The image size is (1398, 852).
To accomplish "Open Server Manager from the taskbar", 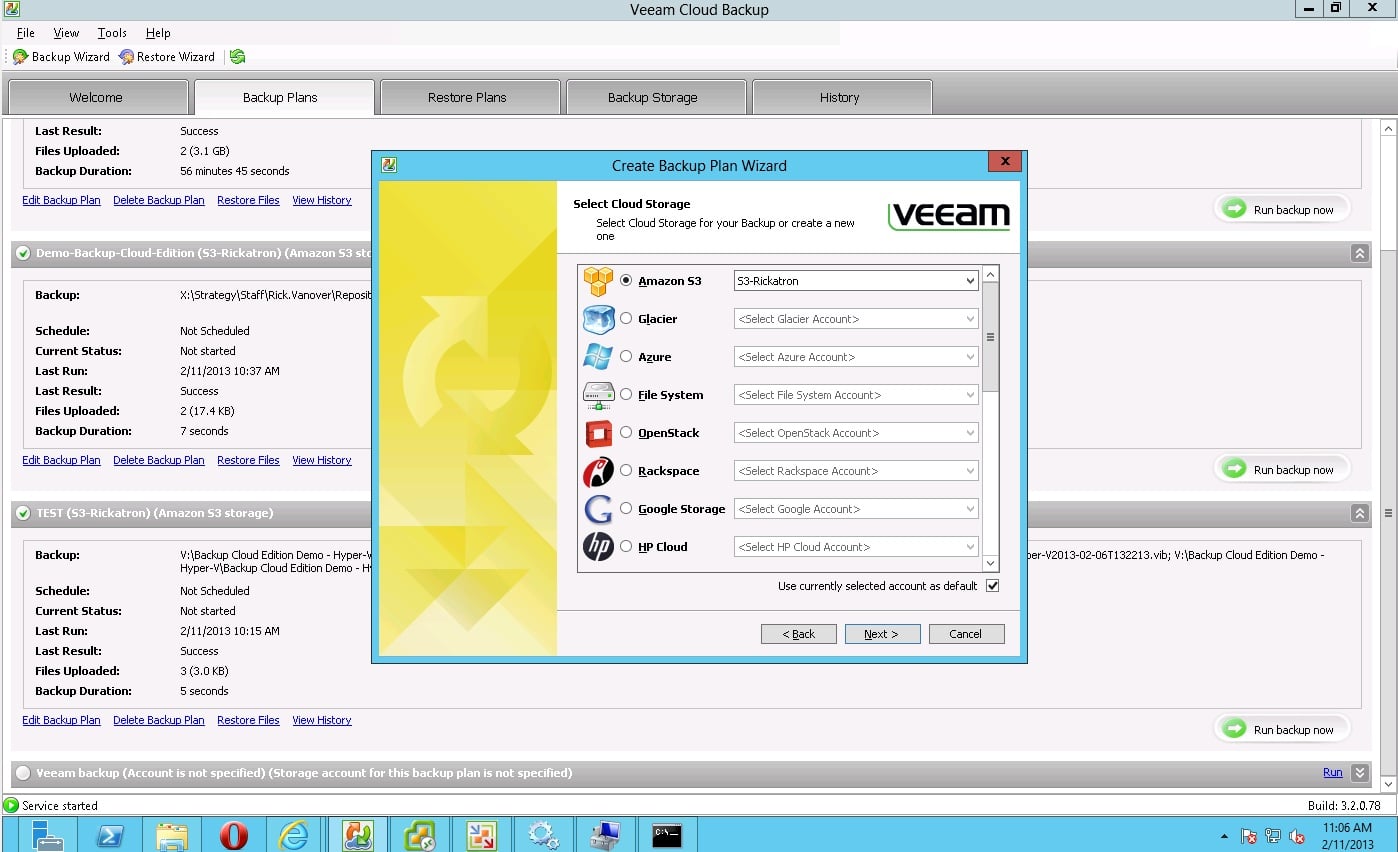I will pyautogui.click(x=48, y=835).
